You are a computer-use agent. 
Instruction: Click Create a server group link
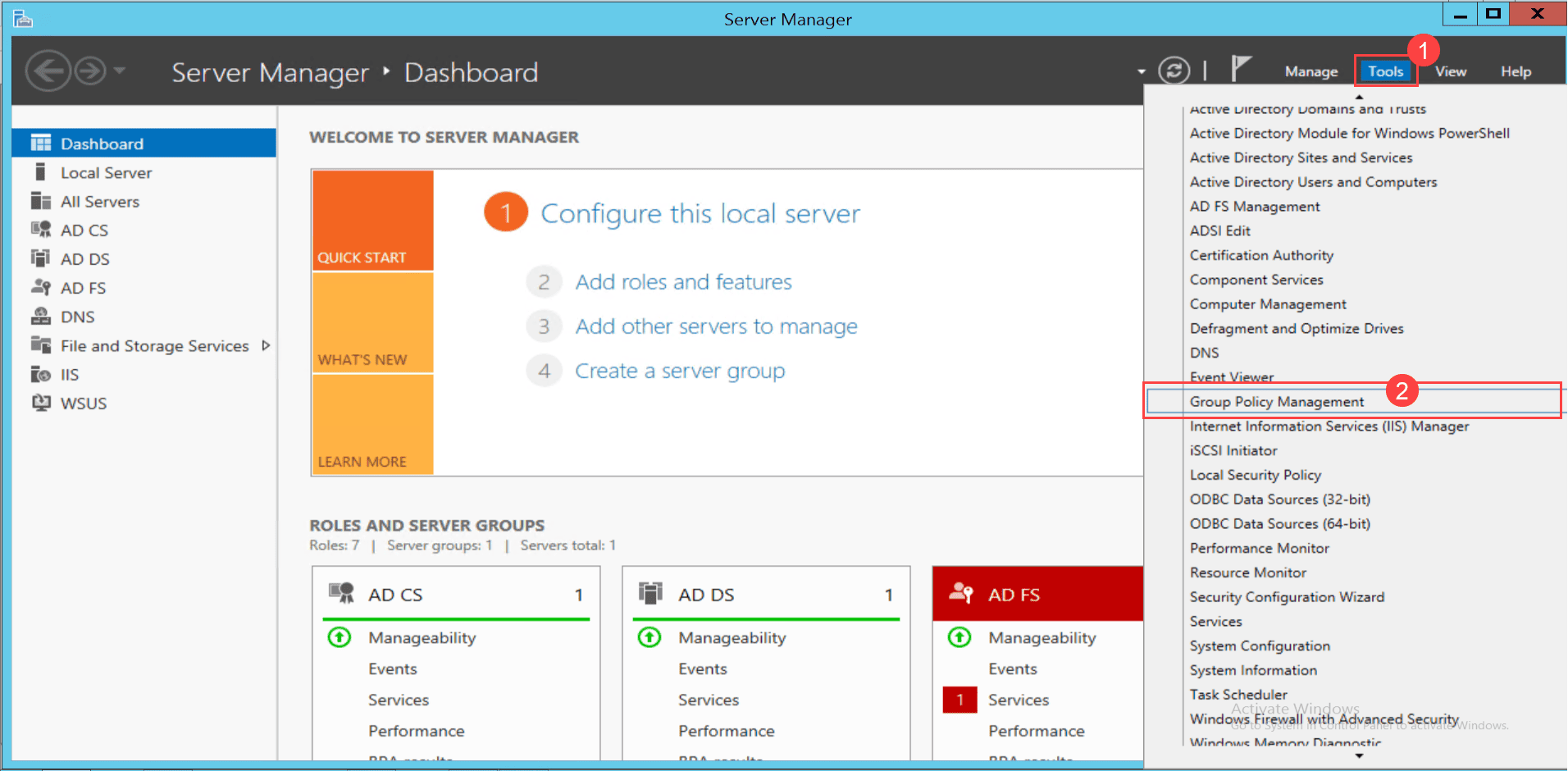pos(679,372)
